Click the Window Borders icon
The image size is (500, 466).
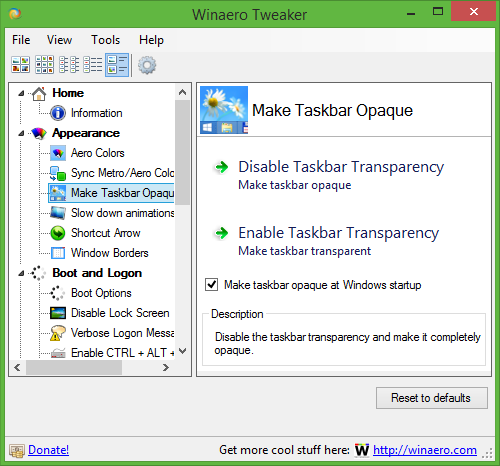click(x=58, y=253)
